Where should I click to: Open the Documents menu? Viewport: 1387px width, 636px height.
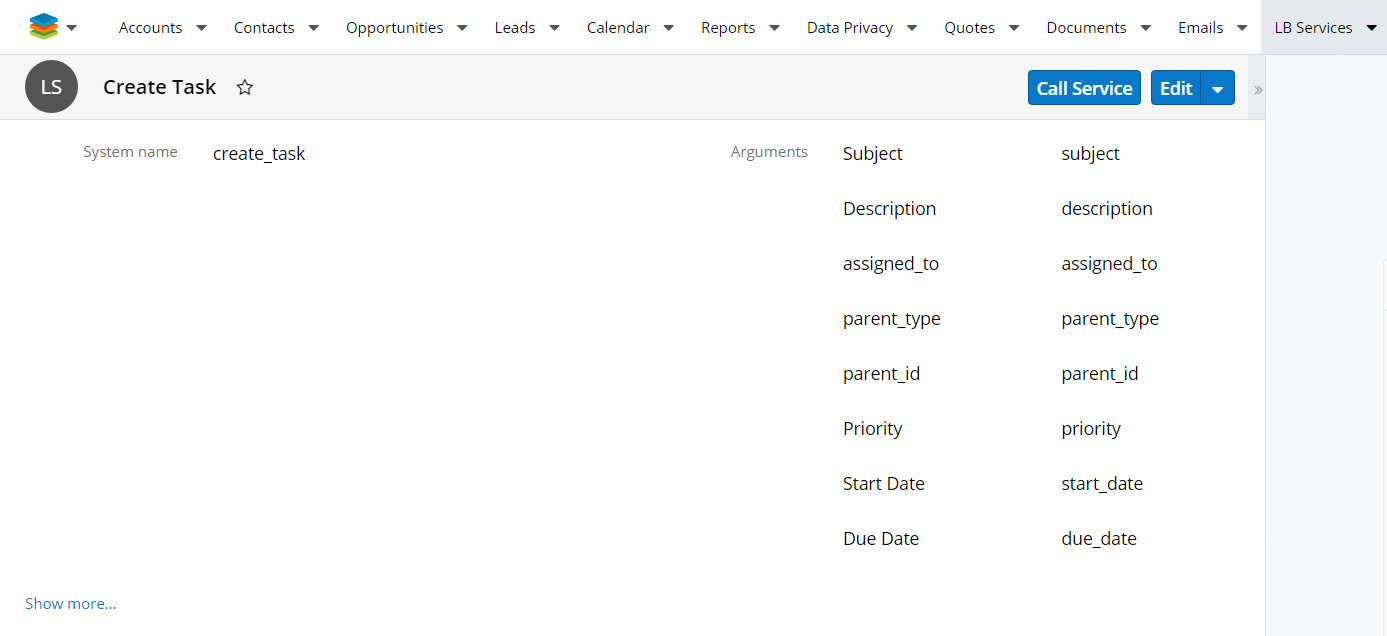pos(1084,27)
